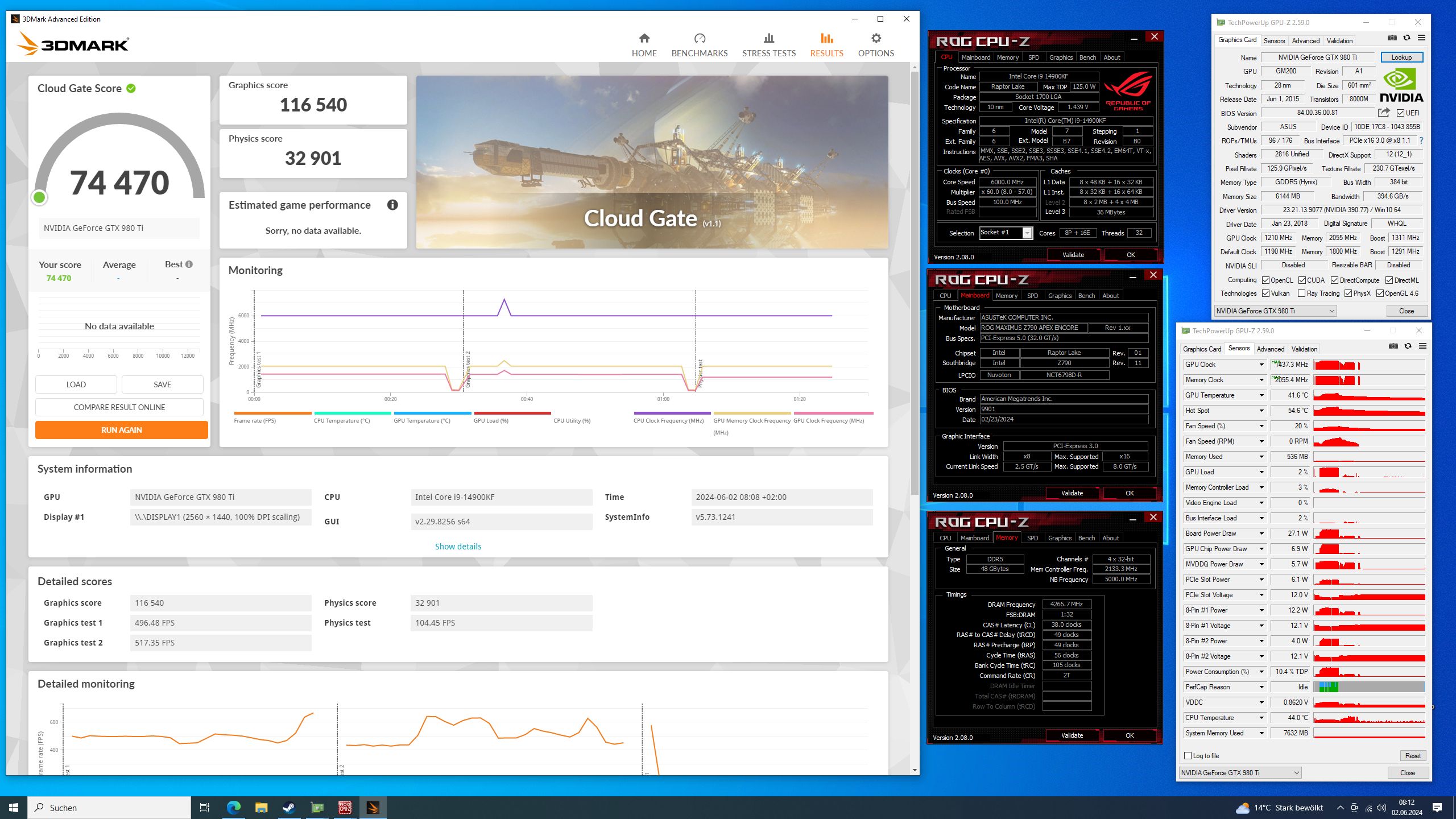Switch to the Mainboard tab in top CPU-Z window

[976, 57]
